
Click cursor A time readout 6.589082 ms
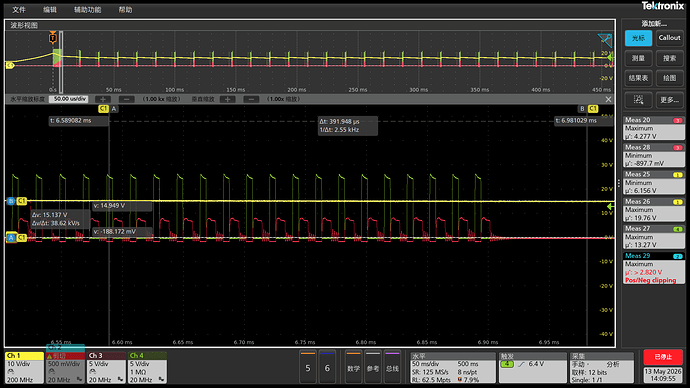(x=78, y=121)
